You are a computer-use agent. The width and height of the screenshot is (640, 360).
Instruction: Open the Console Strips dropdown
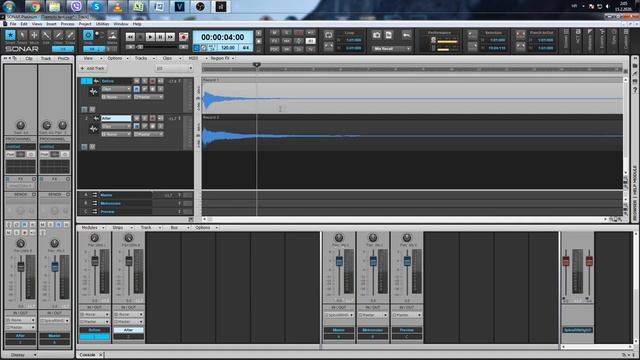click(x=121, y=228)
